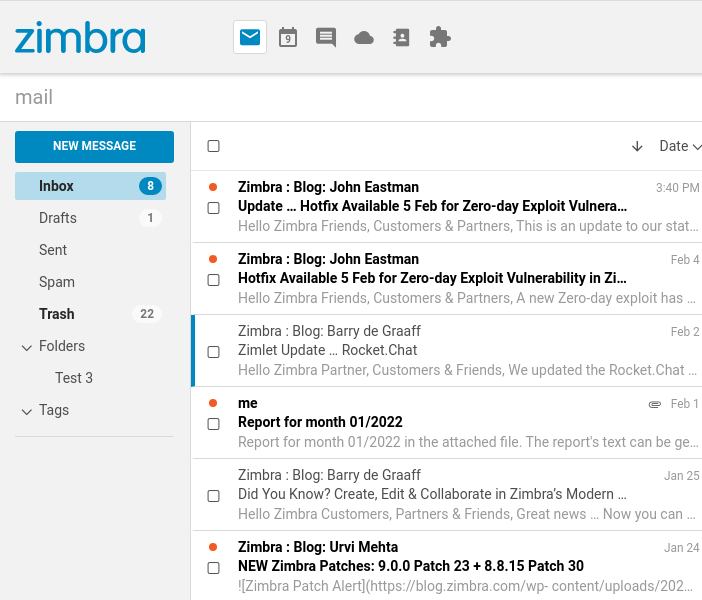
Task: Open the Zimlets puzzle piece icon
Action: pos(440,37)
